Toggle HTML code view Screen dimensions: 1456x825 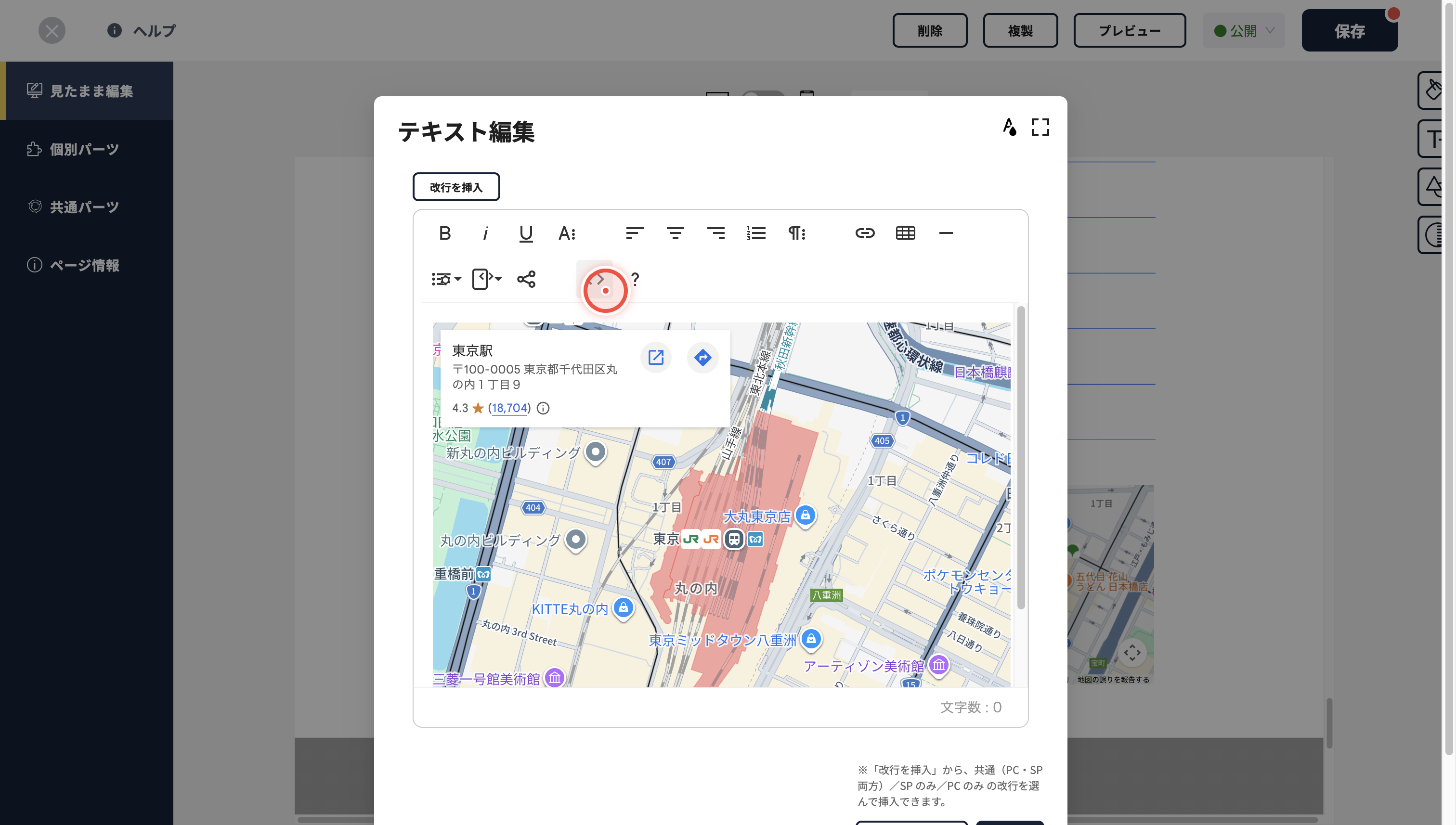[x=595, y=279]
